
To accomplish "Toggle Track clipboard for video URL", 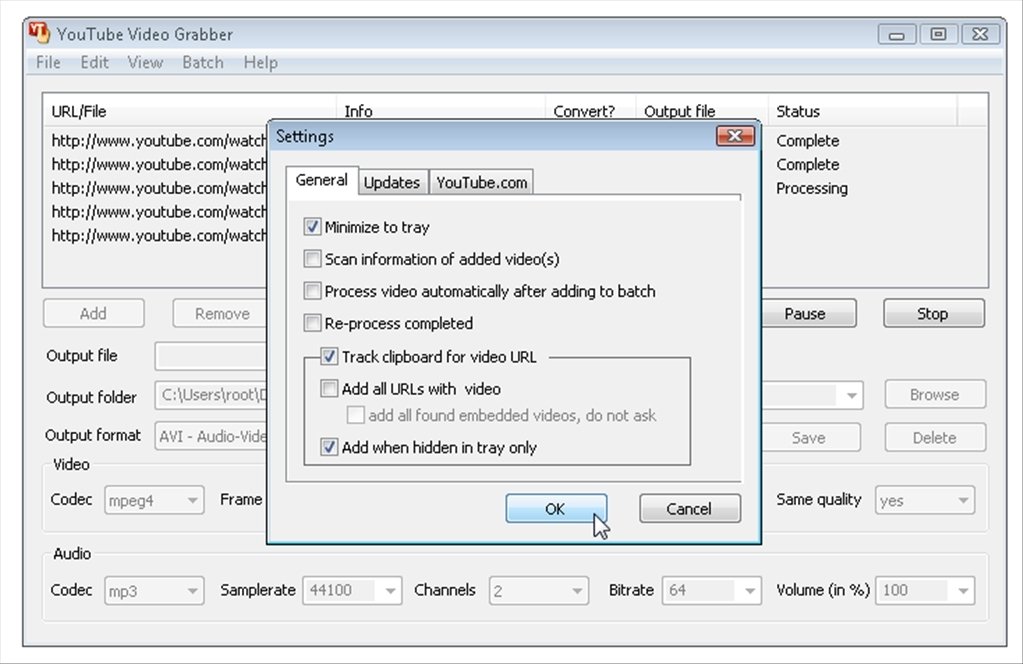I will point(329,357).
